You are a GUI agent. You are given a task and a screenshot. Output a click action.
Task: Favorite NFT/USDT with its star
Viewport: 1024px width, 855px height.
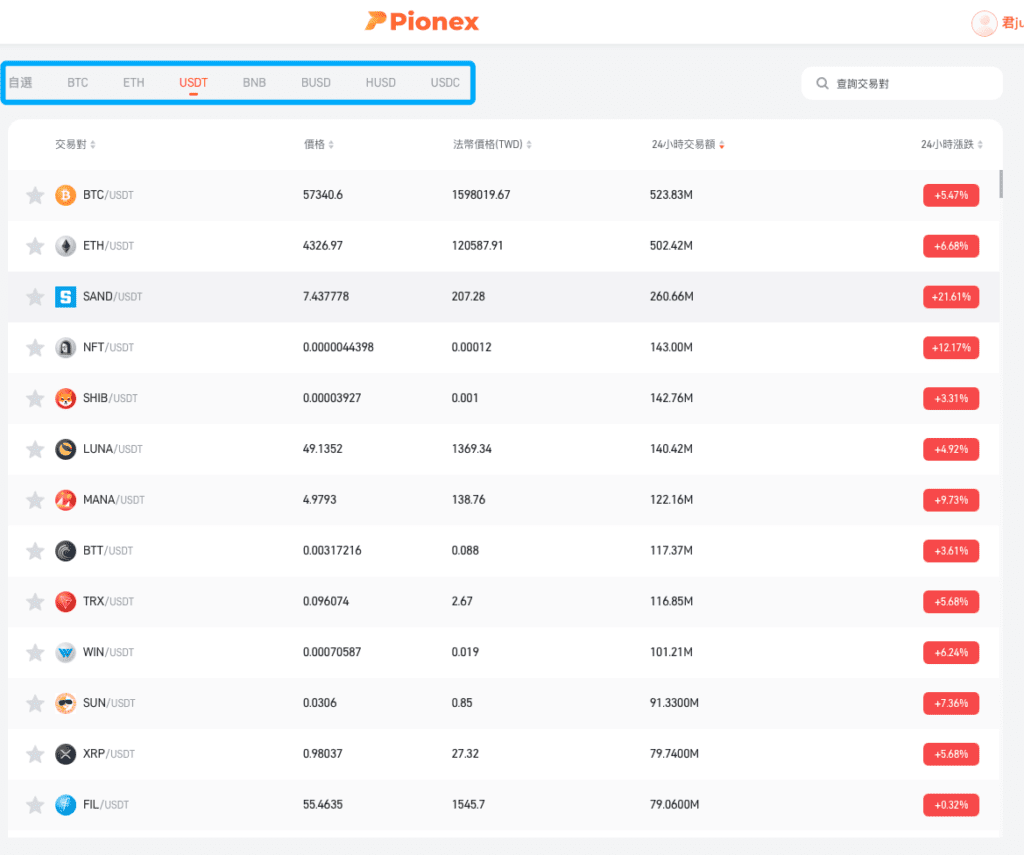coord(35,347)
